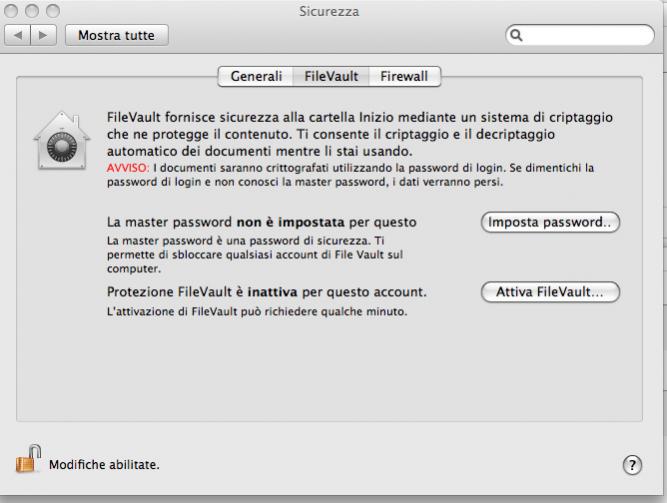
Task: Click the magnifier icon in search field
Action: coord(516,35)
